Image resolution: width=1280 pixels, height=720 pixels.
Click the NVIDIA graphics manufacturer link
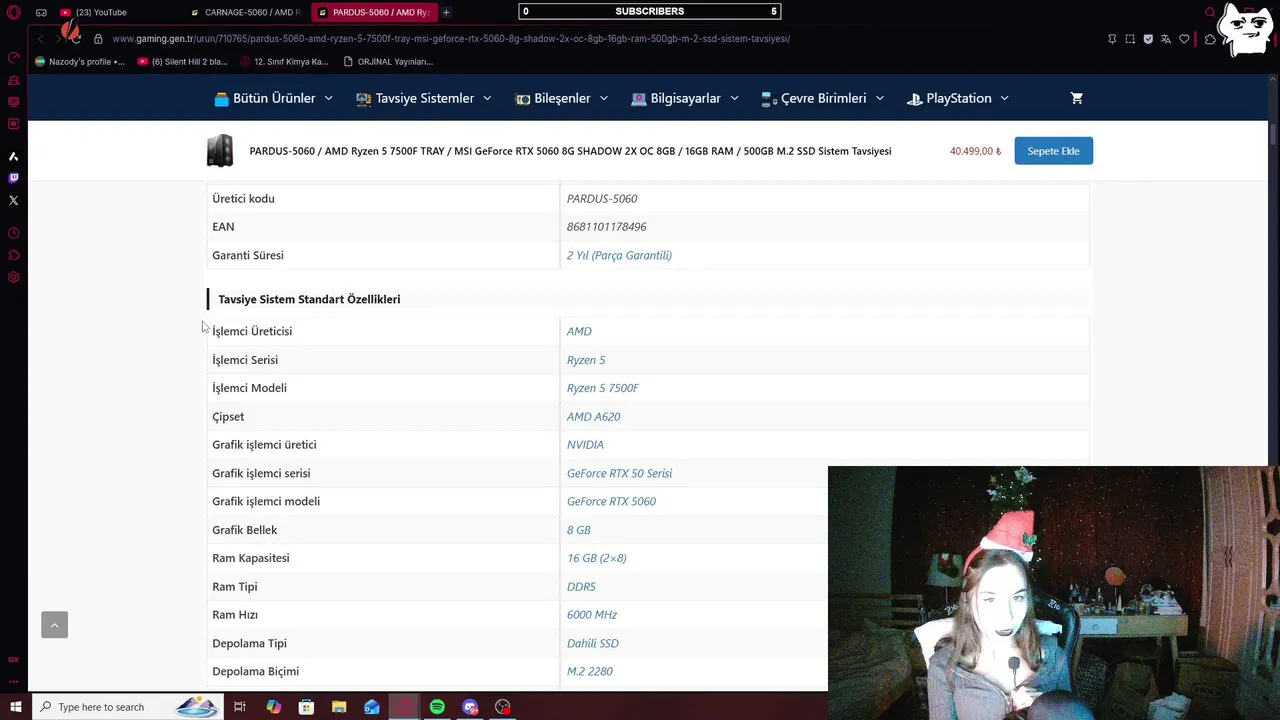point(585,445)
